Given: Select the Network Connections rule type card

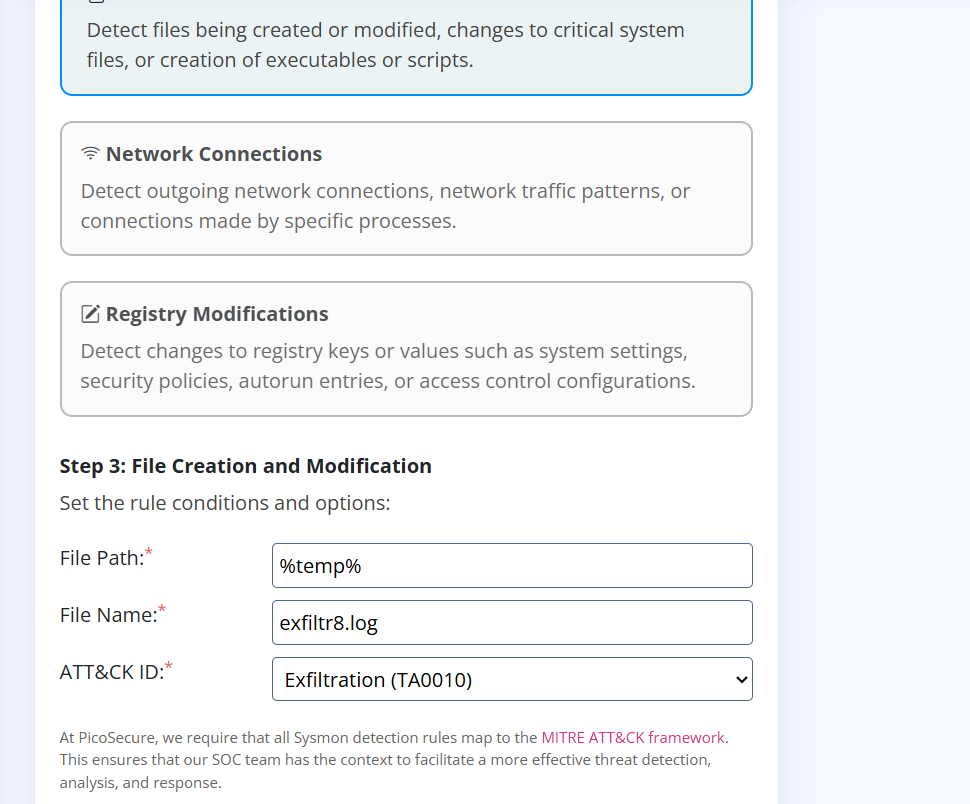Looking at the screenshot, I should [x=406, y=188].
